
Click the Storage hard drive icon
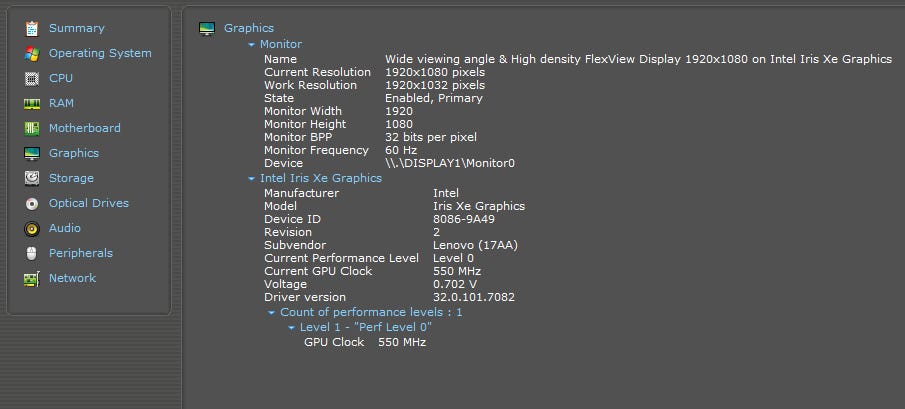[32, 178]
